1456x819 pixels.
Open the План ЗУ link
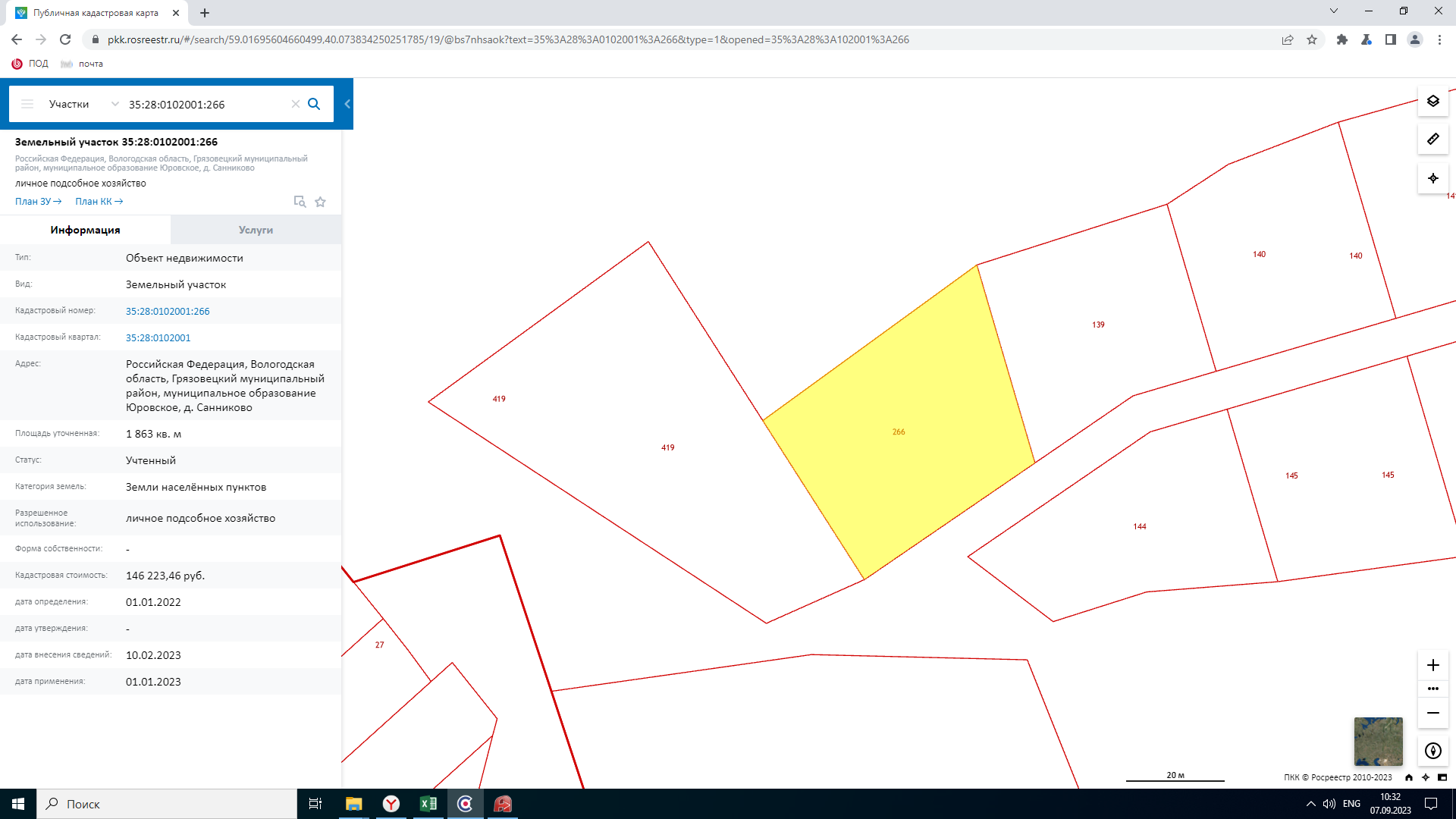point(38,202)
